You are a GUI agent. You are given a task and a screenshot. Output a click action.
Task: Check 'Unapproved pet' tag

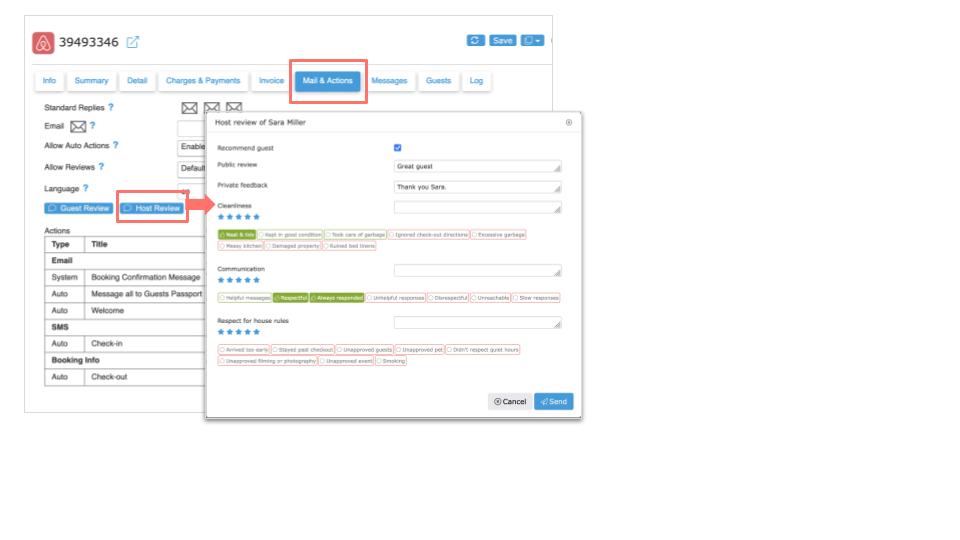click(419, 350)
